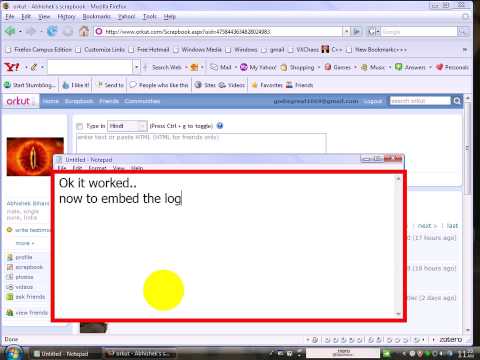Screen dimensions: 480x360
Task: Open Firefox Campus Edition bookmark
Action: (39, 50)
